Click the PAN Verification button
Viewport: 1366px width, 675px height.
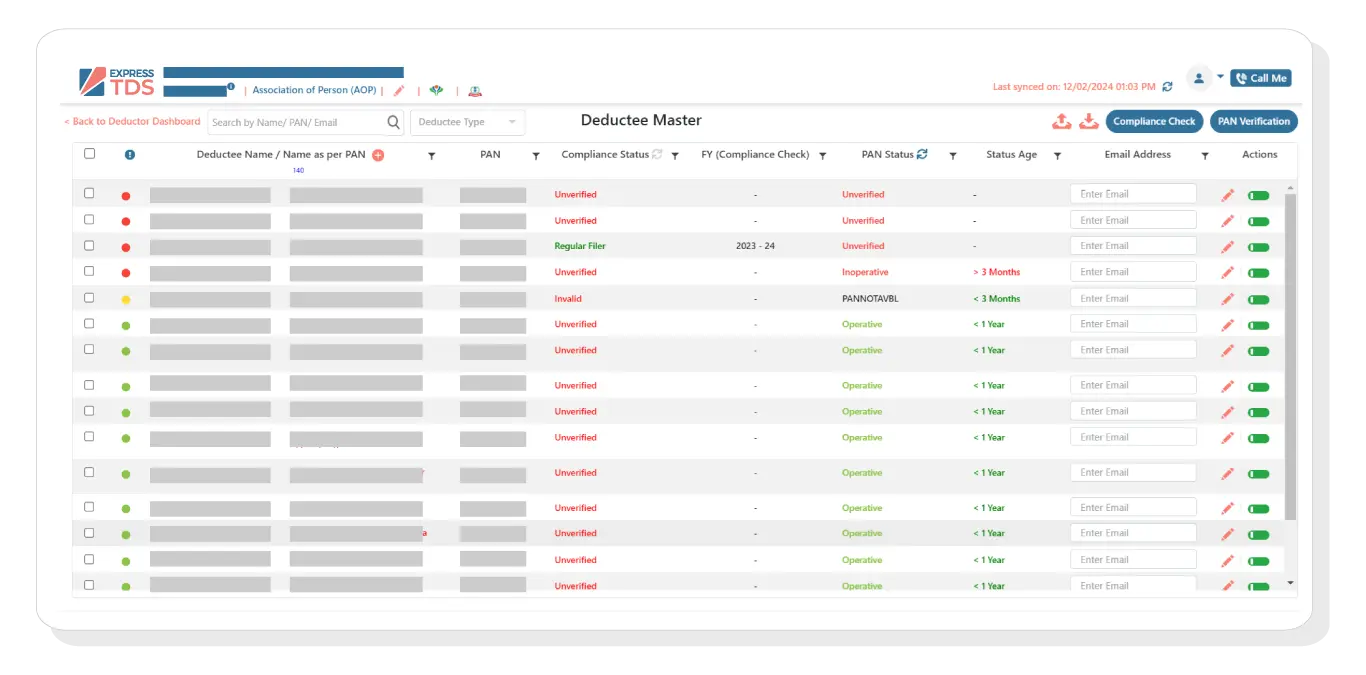pos(1253,121)
